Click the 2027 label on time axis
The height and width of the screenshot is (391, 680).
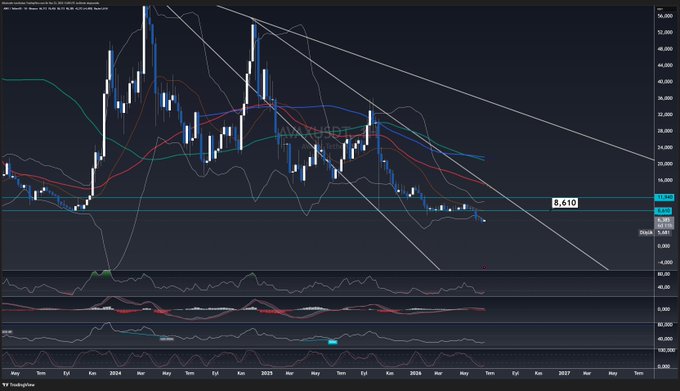(564, 373)
